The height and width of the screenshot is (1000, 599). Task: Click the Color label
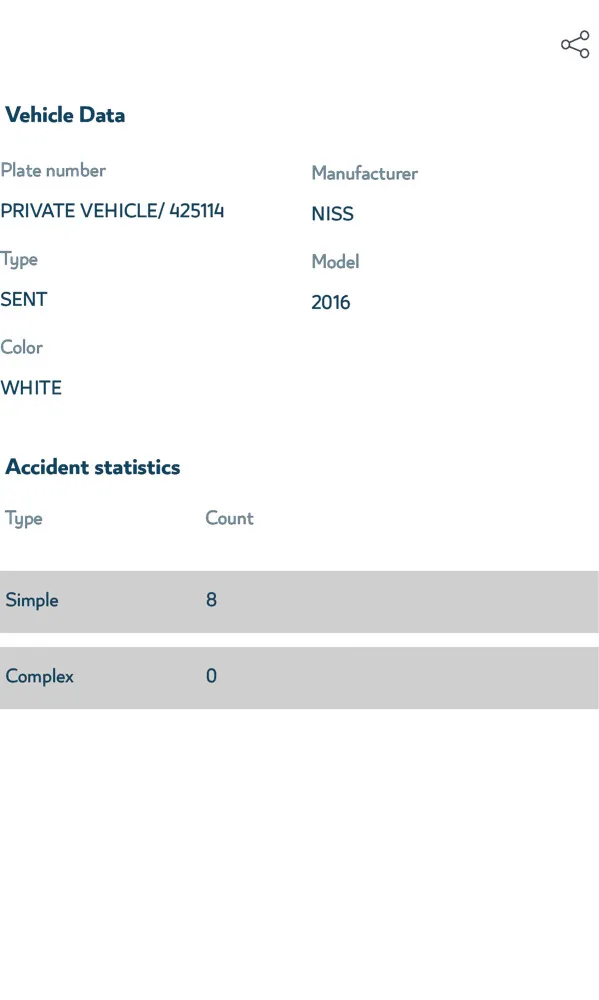[22, 347]
